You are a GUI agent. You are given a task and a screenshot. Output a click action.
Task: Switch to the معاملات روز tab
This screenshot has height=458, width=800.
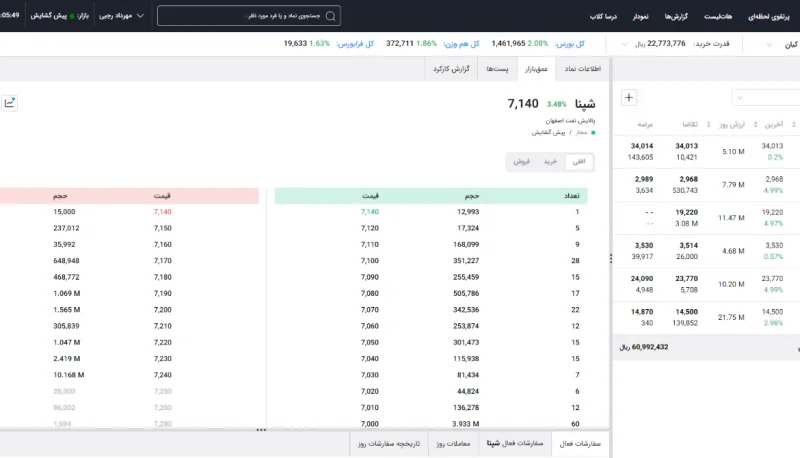[453, 444]
